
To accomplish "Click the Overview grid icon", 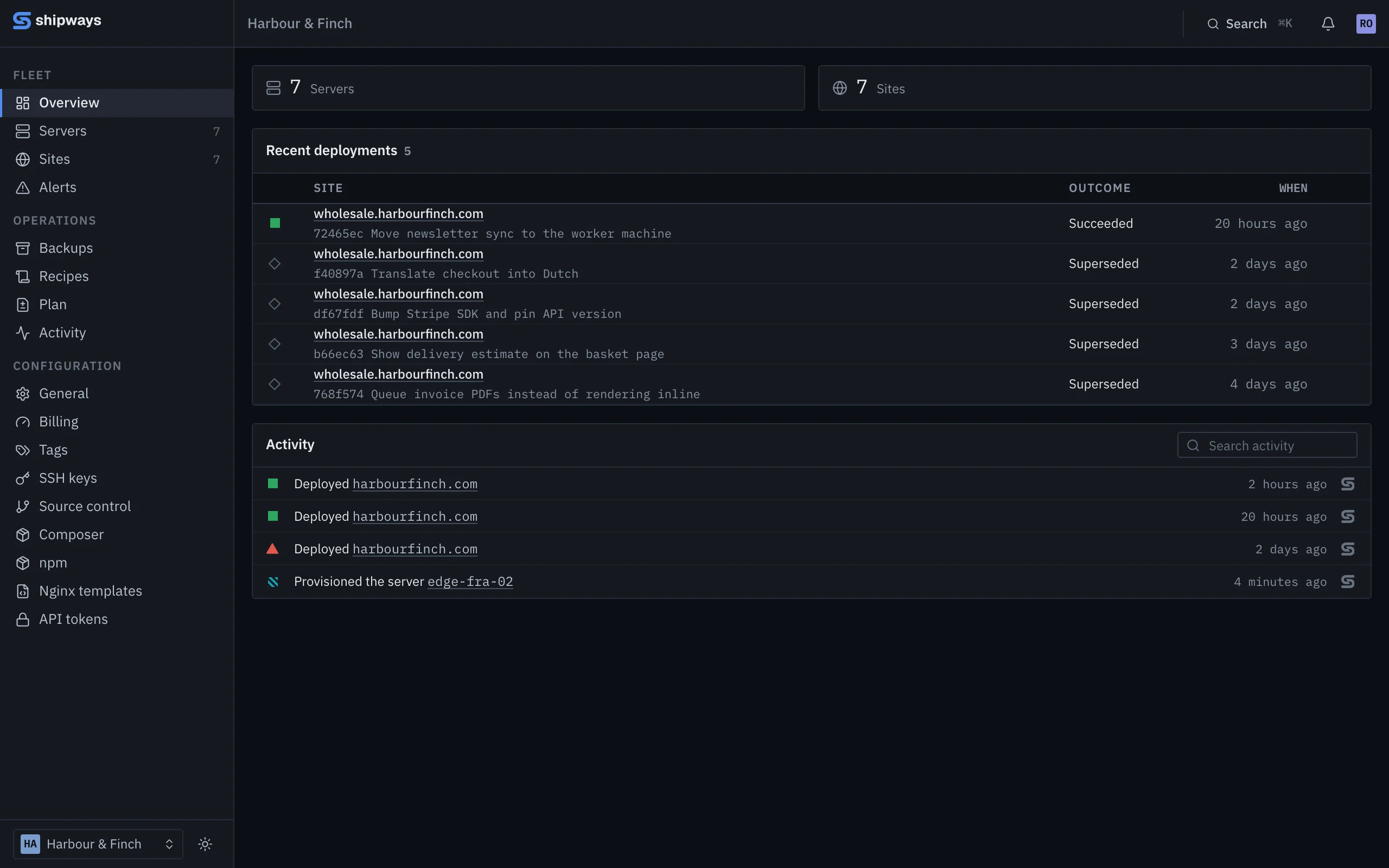I will pos(23,103).
